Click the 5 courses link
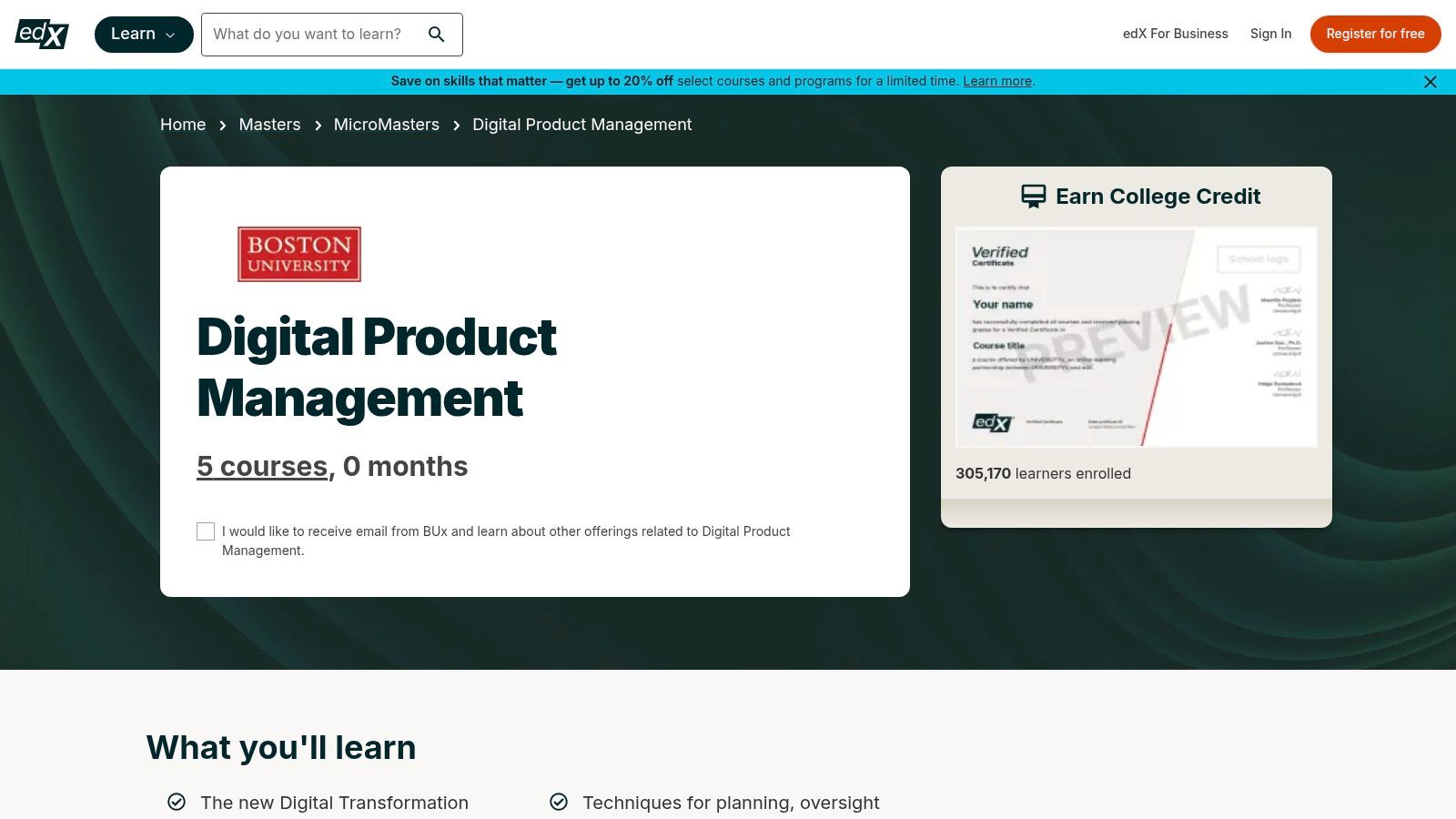The height and width of the screenshot is (819, 1456). pos(262,466)
